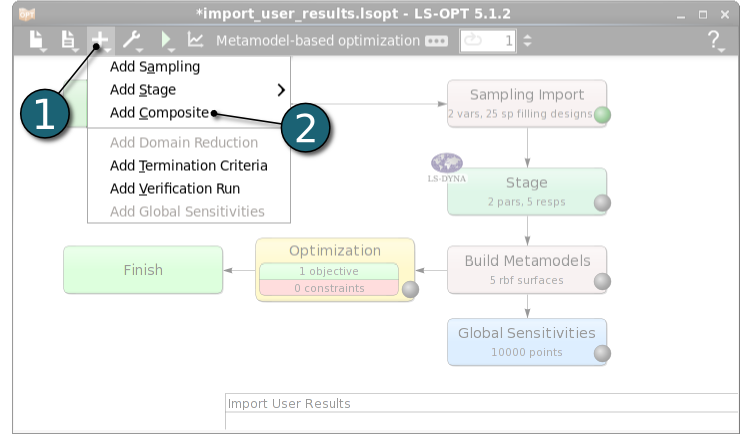Click the Finish box
The height and width of the screenshot is (434, 740).
143,269
